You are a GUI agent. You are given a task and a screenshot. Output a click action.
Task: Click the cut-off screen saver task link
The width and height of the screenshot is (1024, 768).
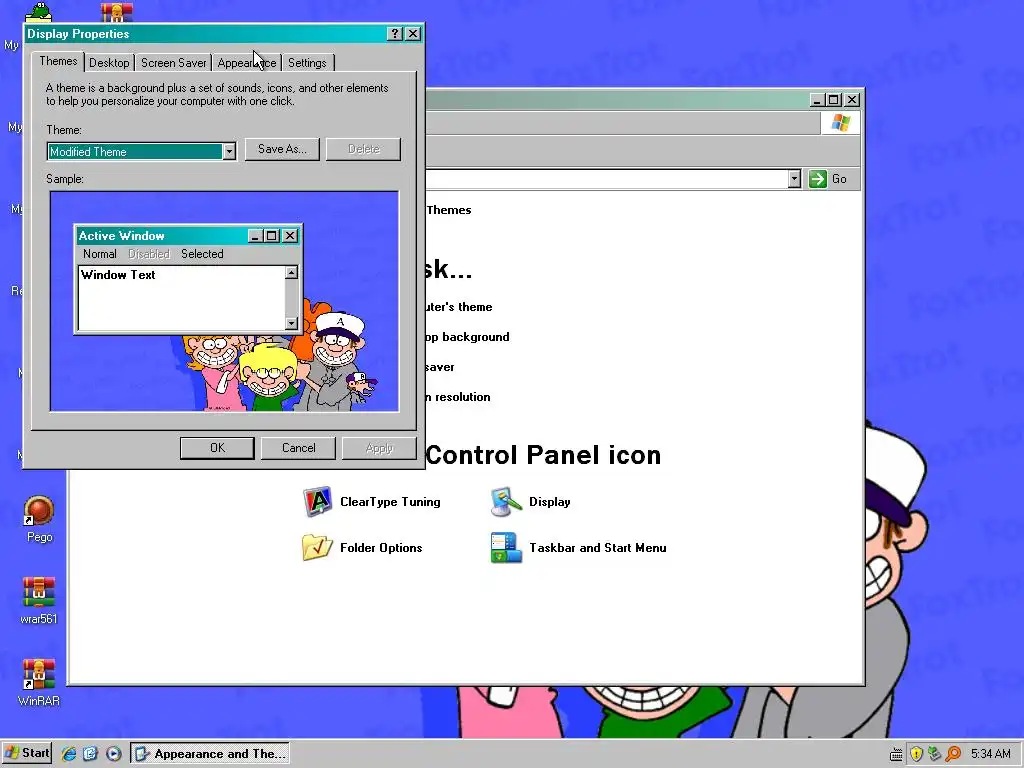[440, 367]
